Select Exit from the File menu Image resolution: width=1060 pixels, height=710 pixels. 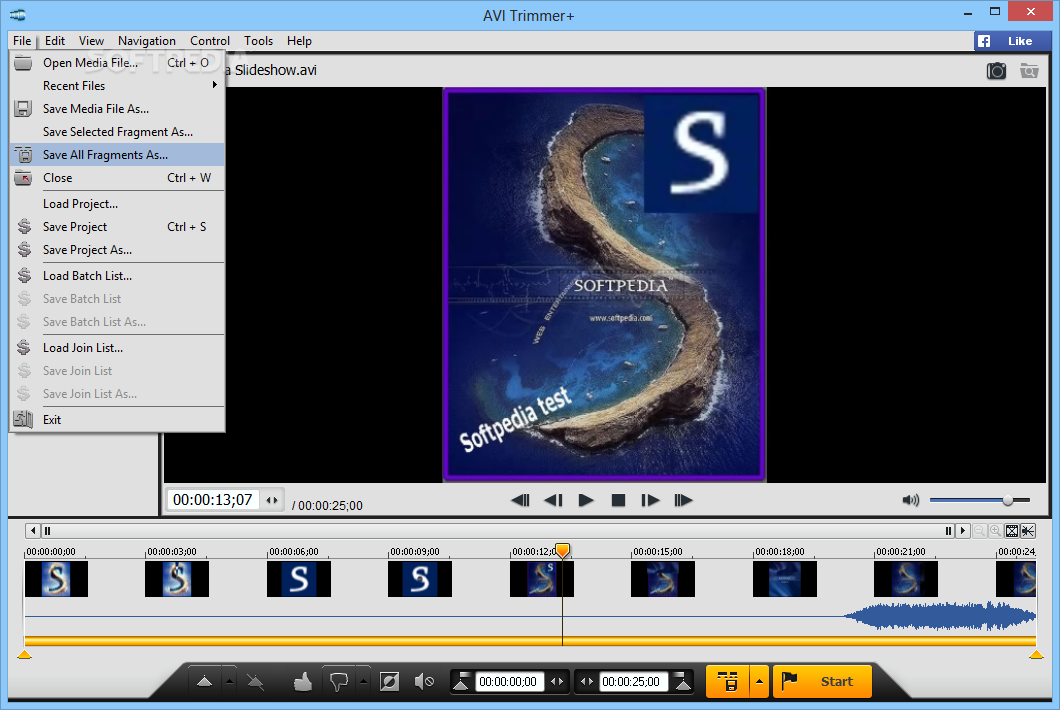coord(117,420)
